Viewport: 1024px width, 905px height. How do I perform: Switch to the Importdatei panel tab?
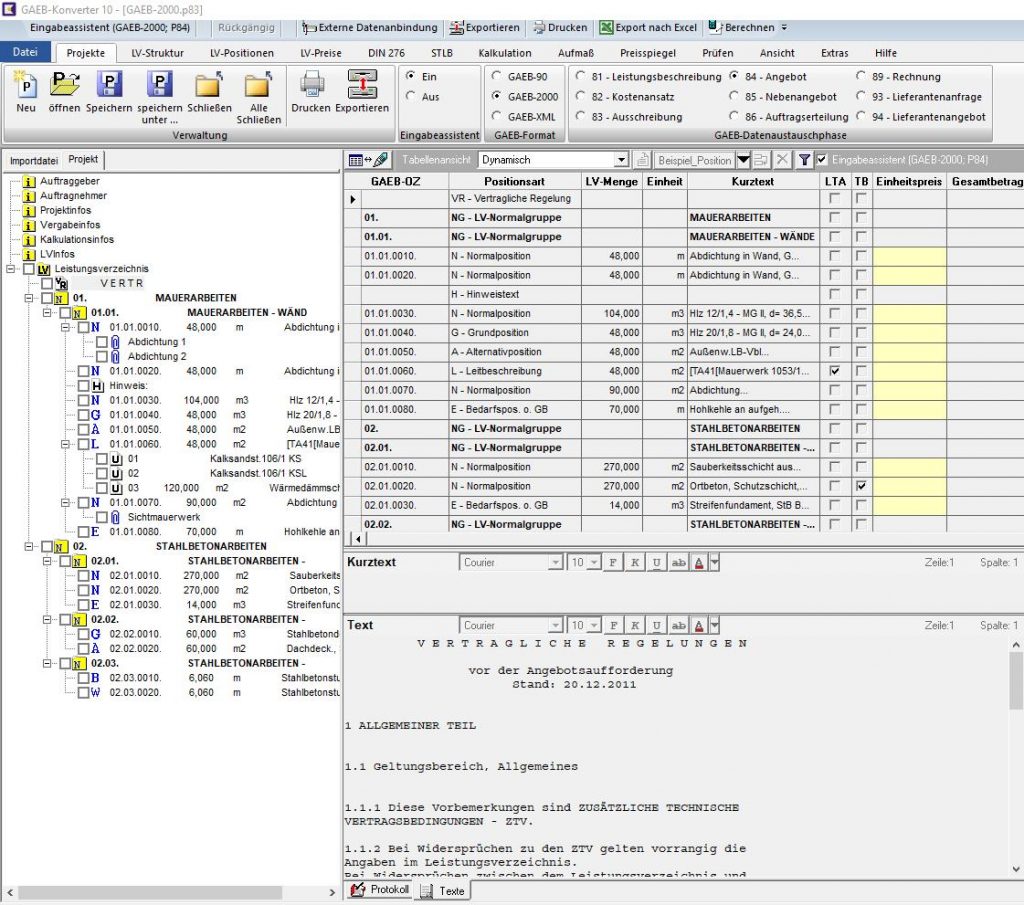click(x=33, y=160)
